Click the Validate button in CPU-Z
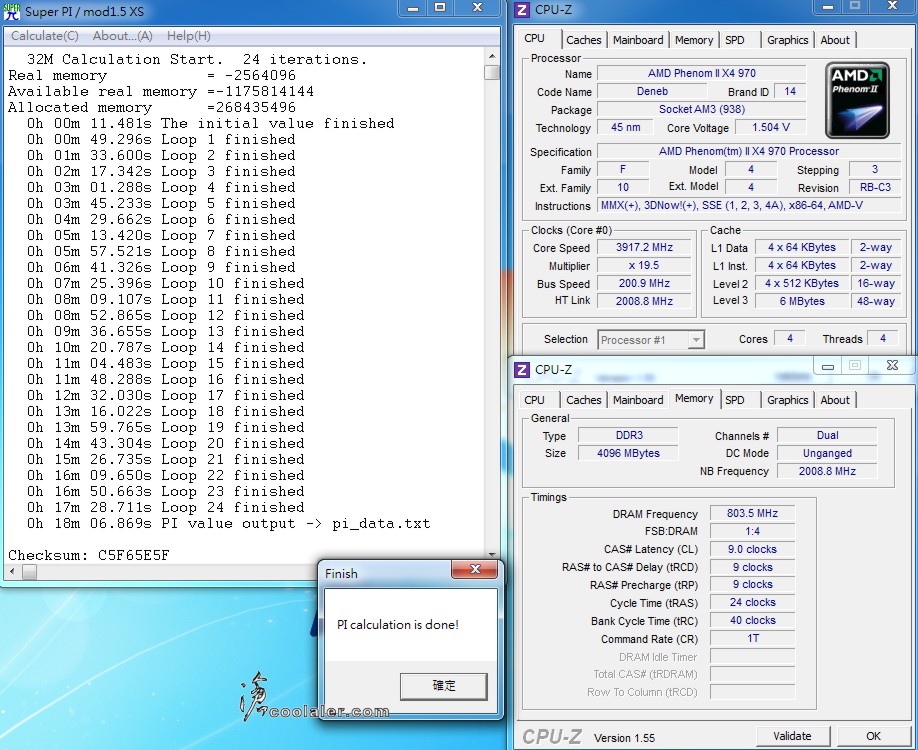 (792, 736)
